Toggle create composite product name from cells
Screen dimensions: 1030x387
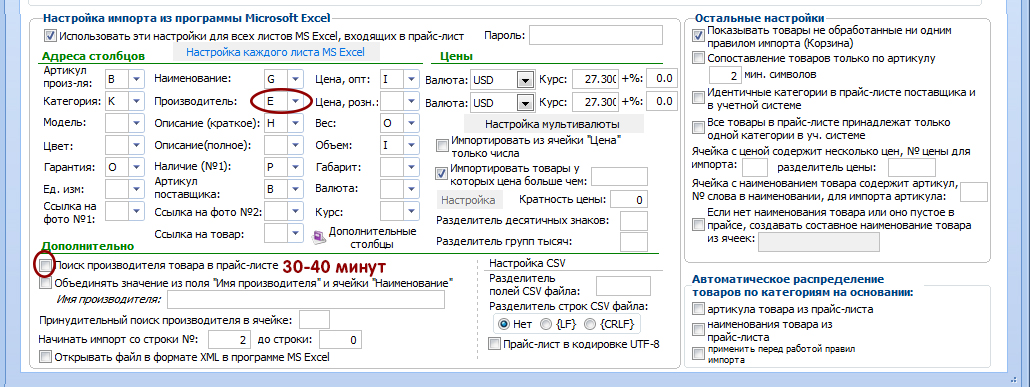[x=699, y=225]
